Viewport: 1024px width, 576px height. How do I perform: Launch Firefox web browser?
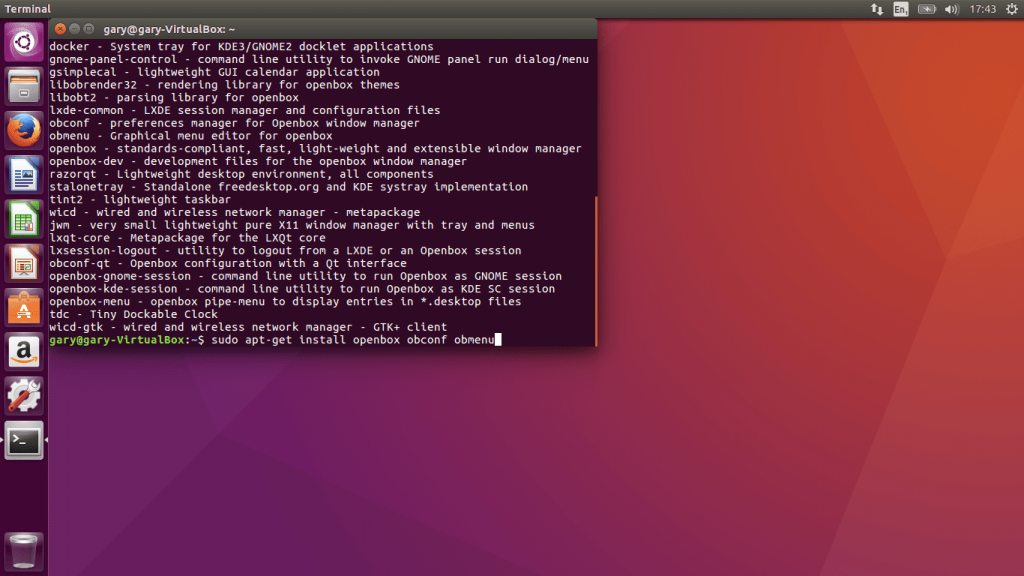[24, 131]
